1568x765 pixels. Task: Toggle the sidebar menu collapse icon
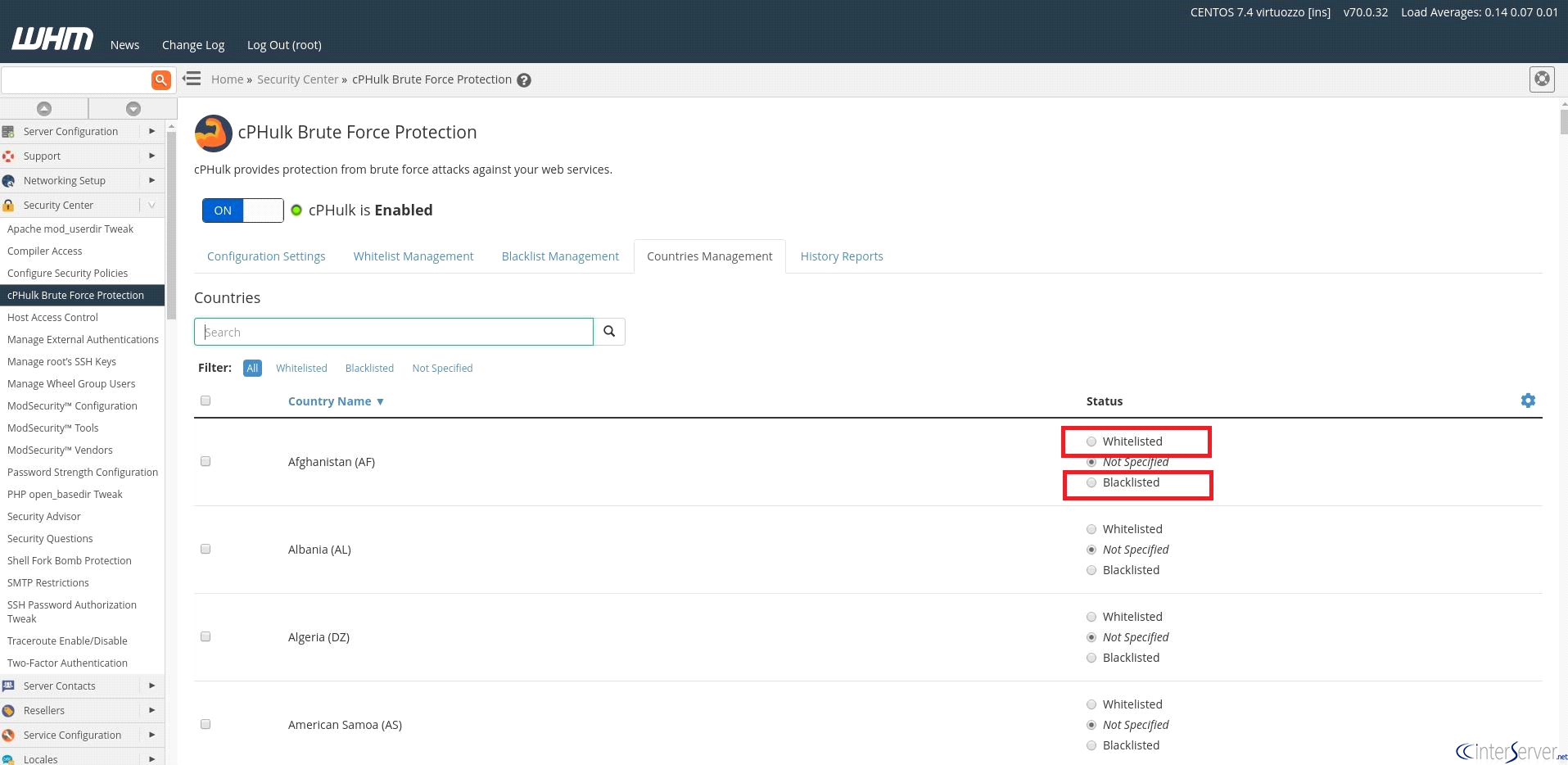click(192, 79)
